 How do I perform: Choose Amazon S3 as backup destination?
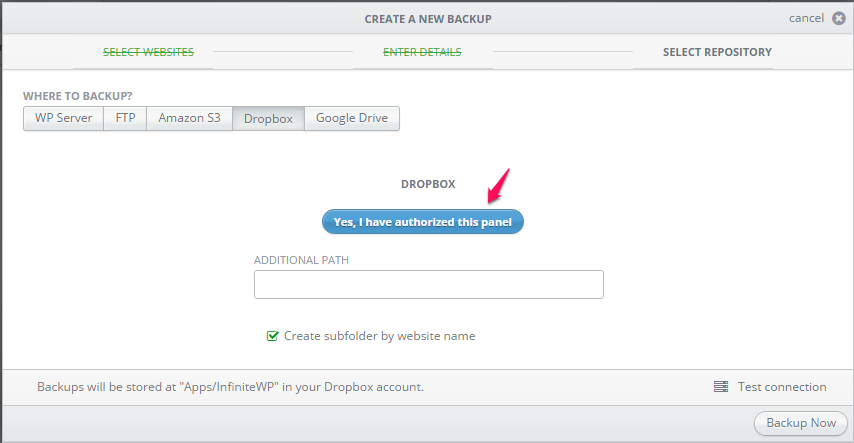coord(190,118)
